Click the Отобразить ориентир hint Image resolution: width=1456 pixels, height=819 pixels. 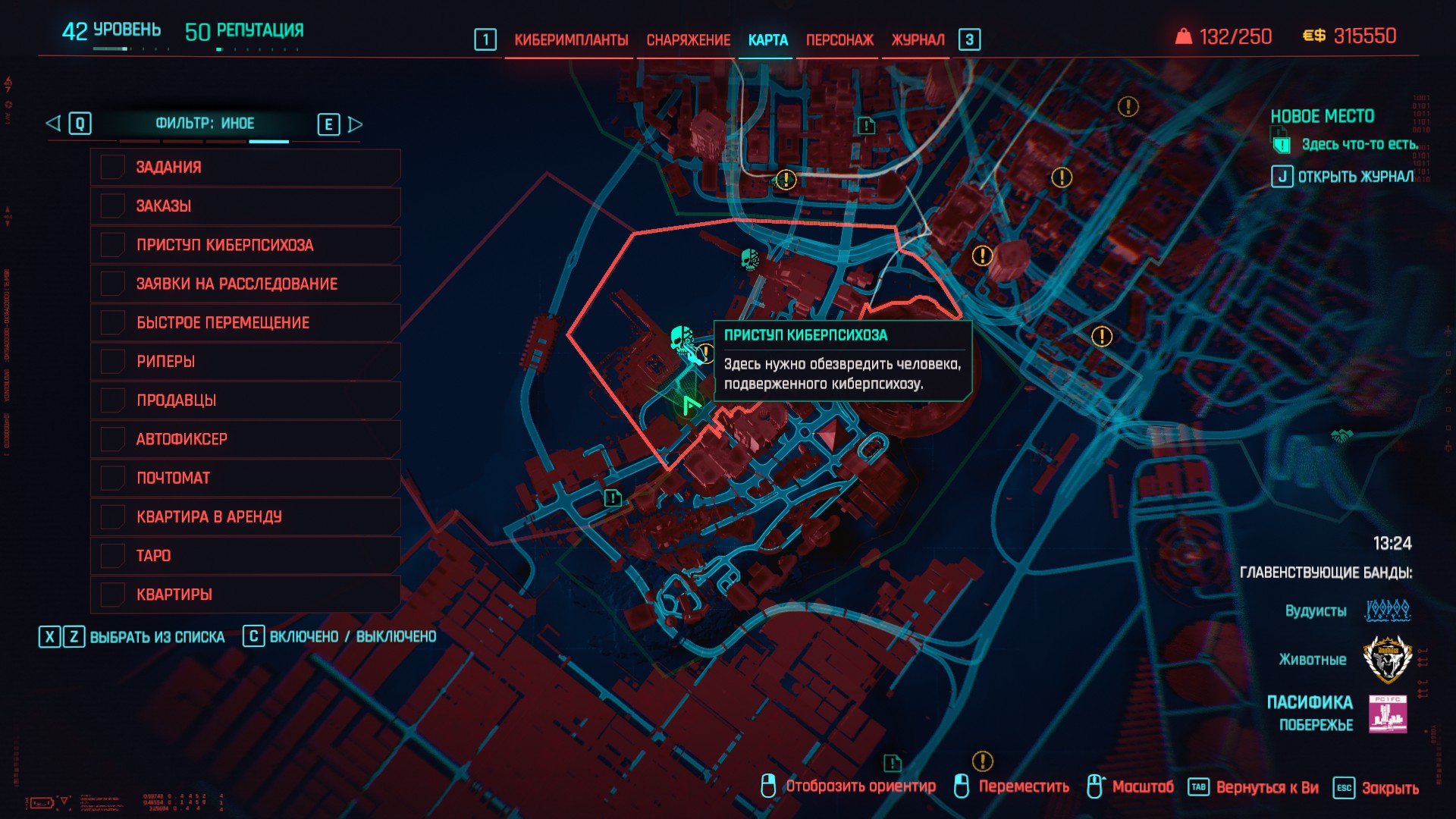pos(861,786)
